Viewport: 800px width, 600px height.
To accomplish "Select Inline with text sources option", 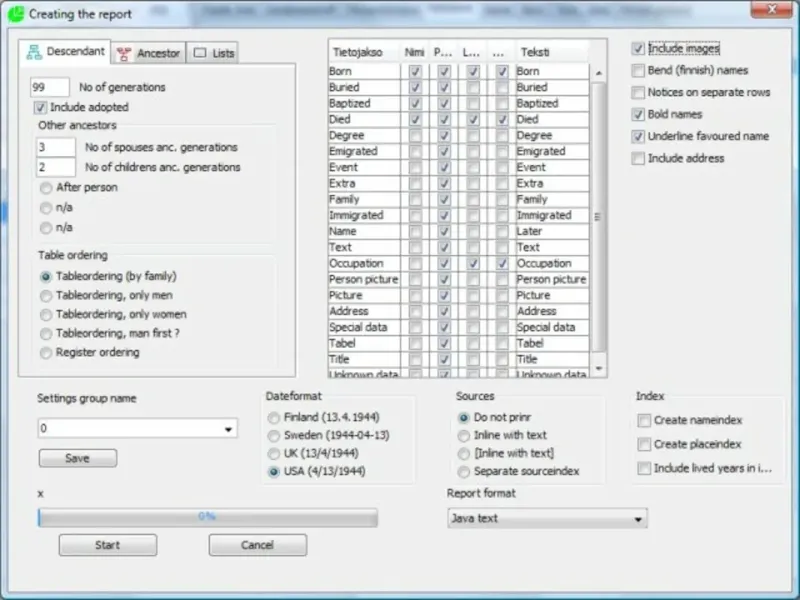I will click(x=464, y=436).
